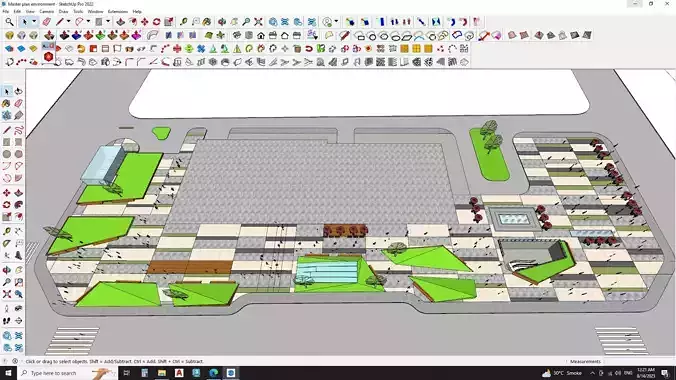This screenshot has height=380, width=676.
Task: Click Zoom Extents in top toolbar
Action: [258, 22]
